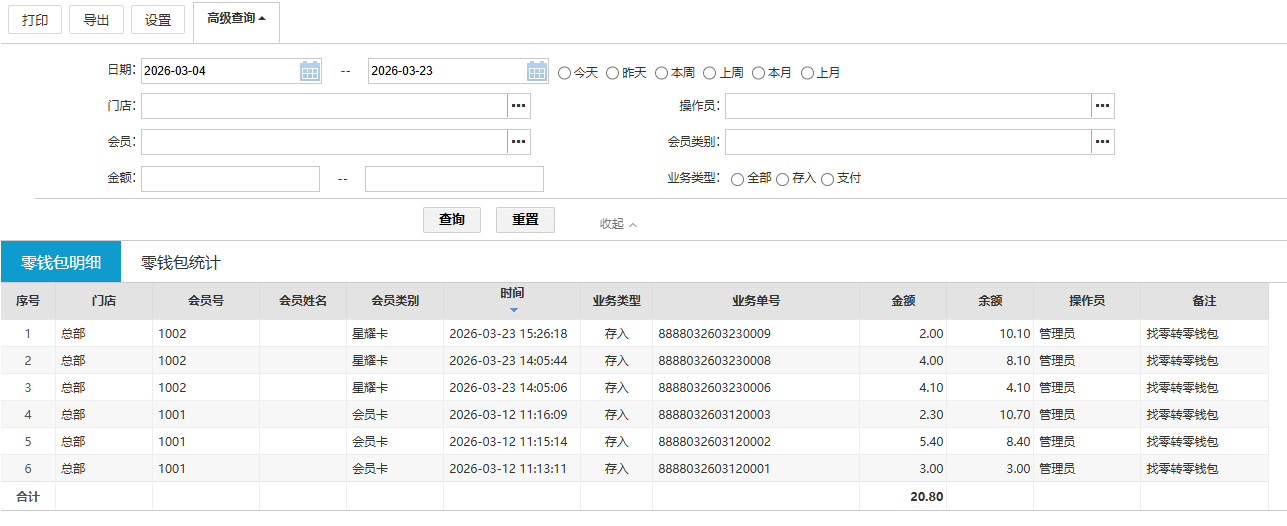Click the 查询 search button

(452, 220)
